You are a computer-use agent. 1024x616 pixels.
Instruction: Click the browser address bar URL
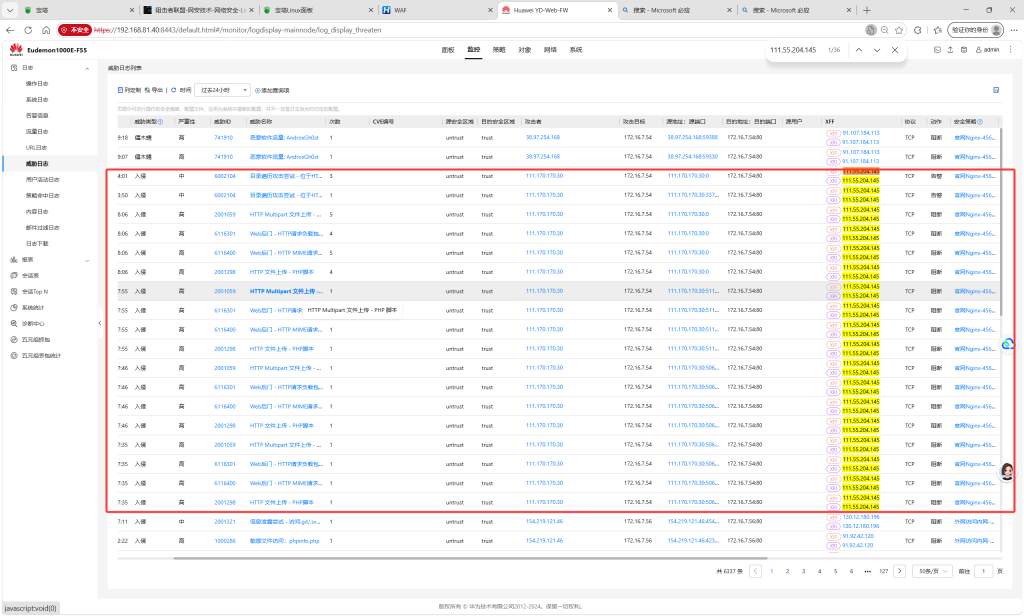(x=238, y=30)
